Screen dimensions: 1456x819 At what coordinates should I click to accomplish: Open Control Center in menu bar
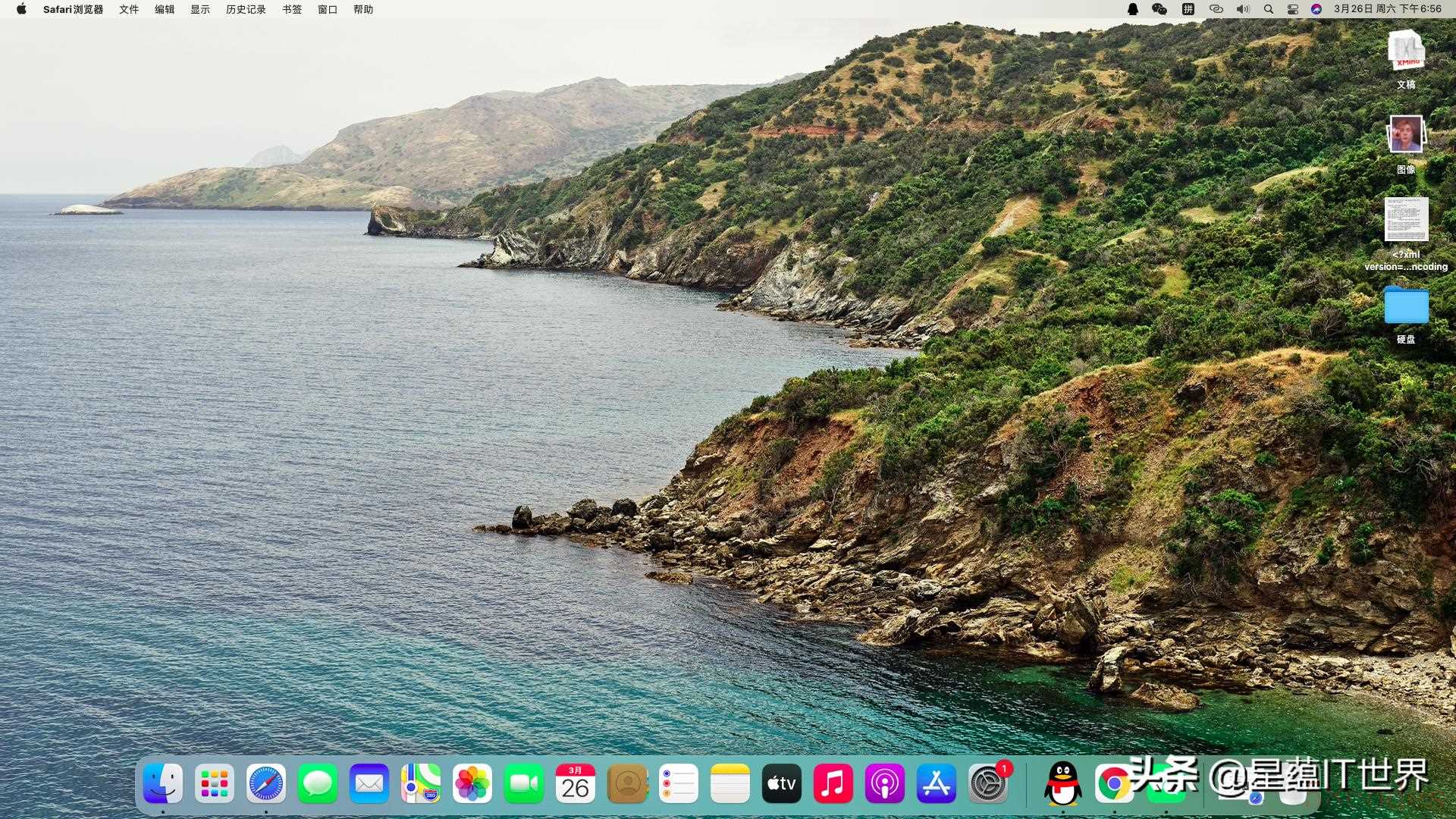[x=1293, y=9]
